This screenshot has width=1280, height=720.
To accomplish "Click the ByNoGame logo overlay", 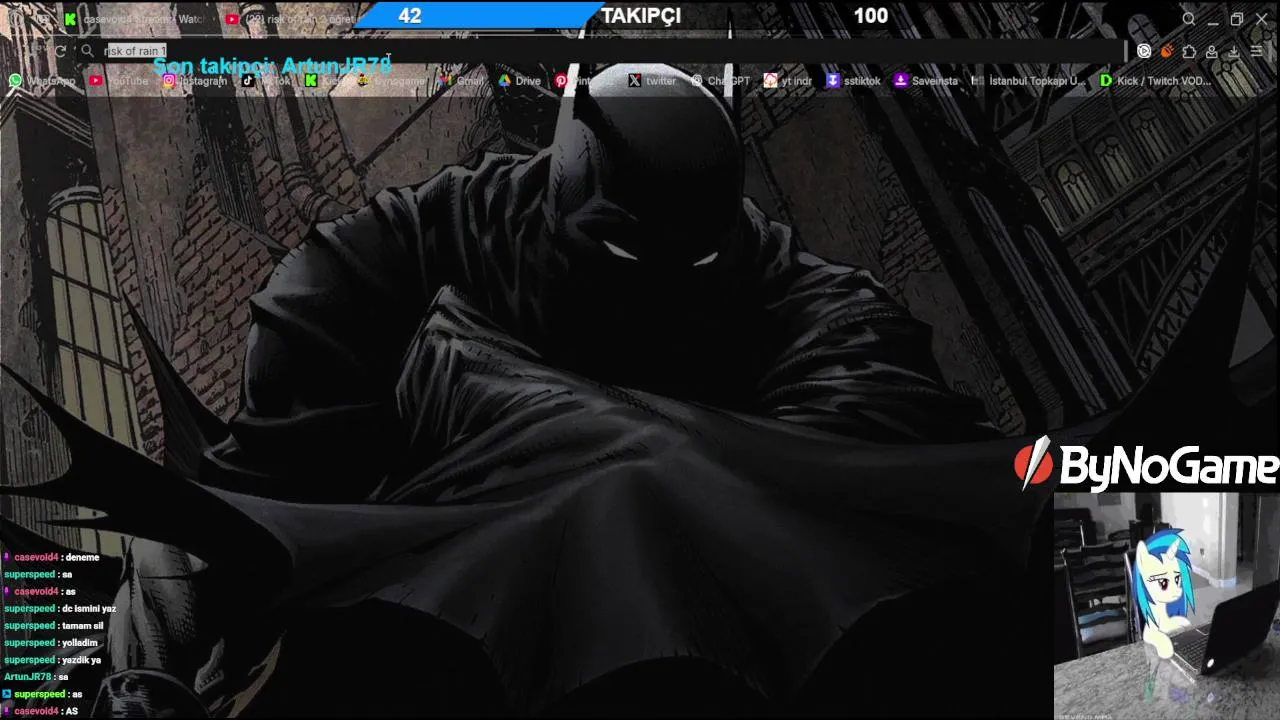I will tap(1146, 465).
